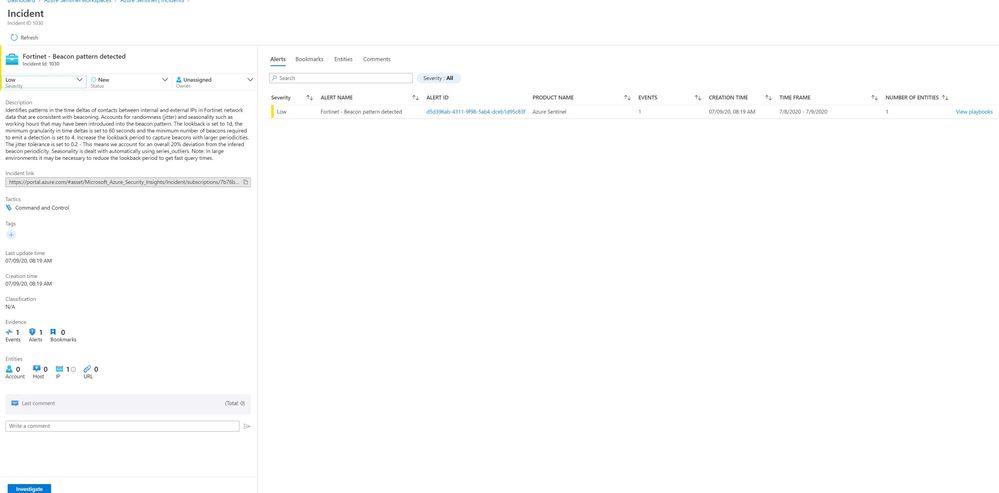Click the Account entity icon
This screenshot has height=493, width=999.
(x=10, y=369)
